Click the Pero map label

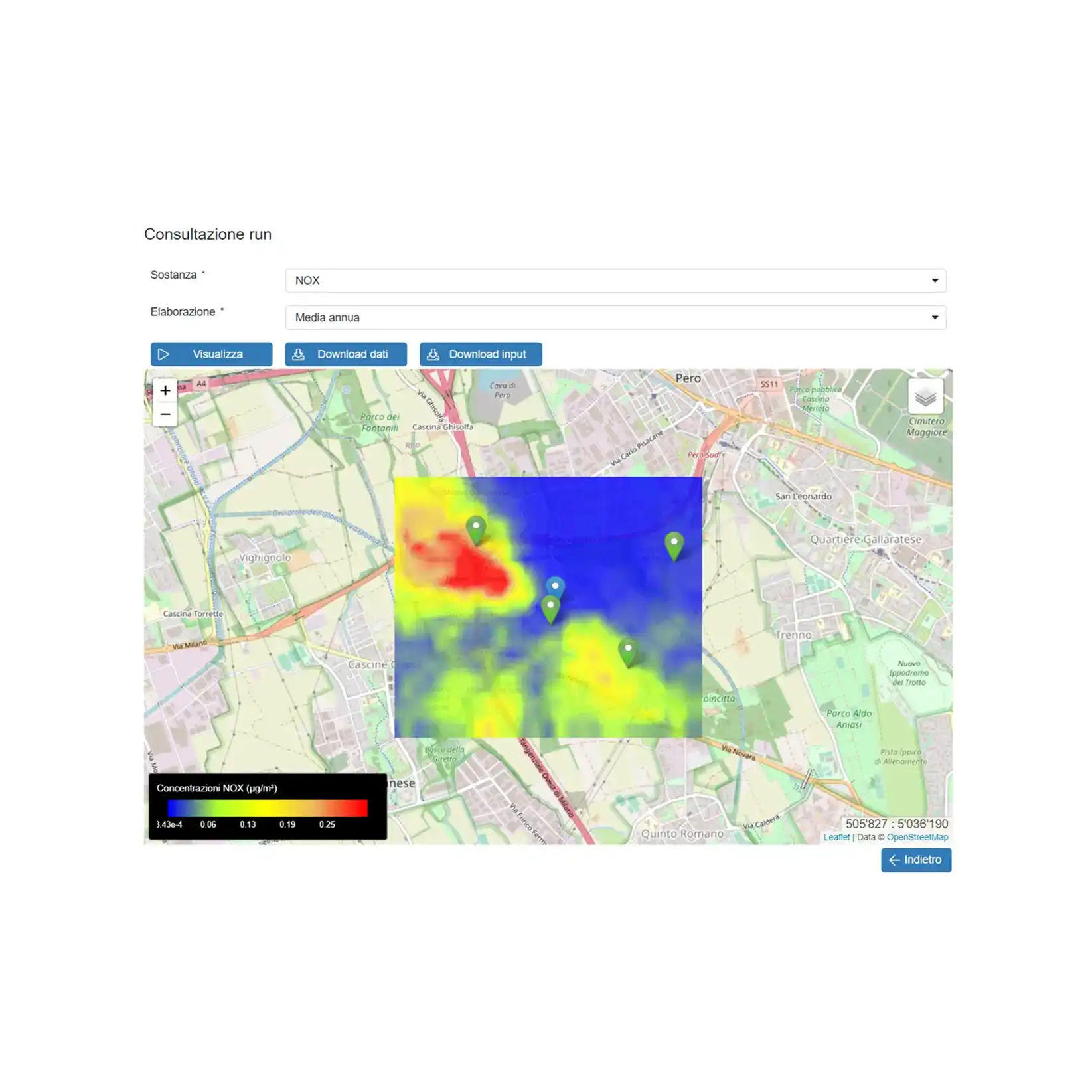[688, 378]
